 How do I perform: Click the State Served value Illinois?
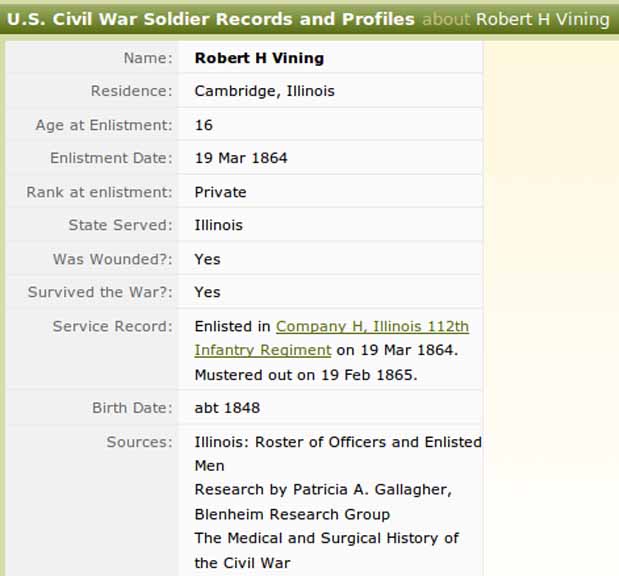point(218,225)
